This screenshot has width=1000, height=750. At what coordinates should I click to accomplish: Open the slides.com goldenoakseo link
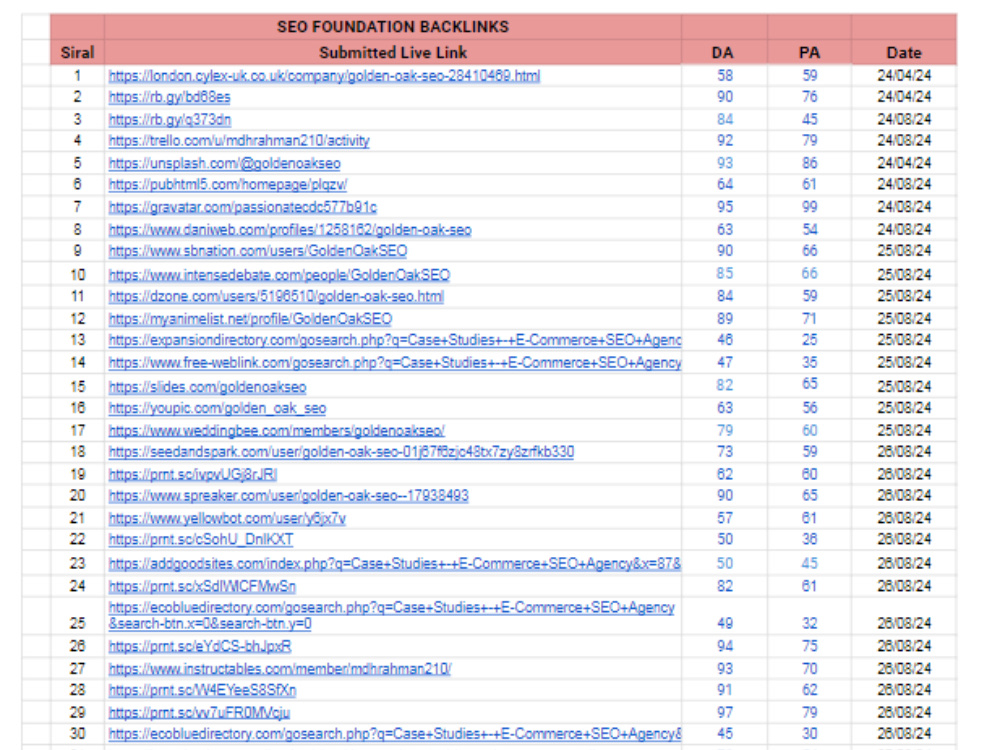tap(207, 387)
